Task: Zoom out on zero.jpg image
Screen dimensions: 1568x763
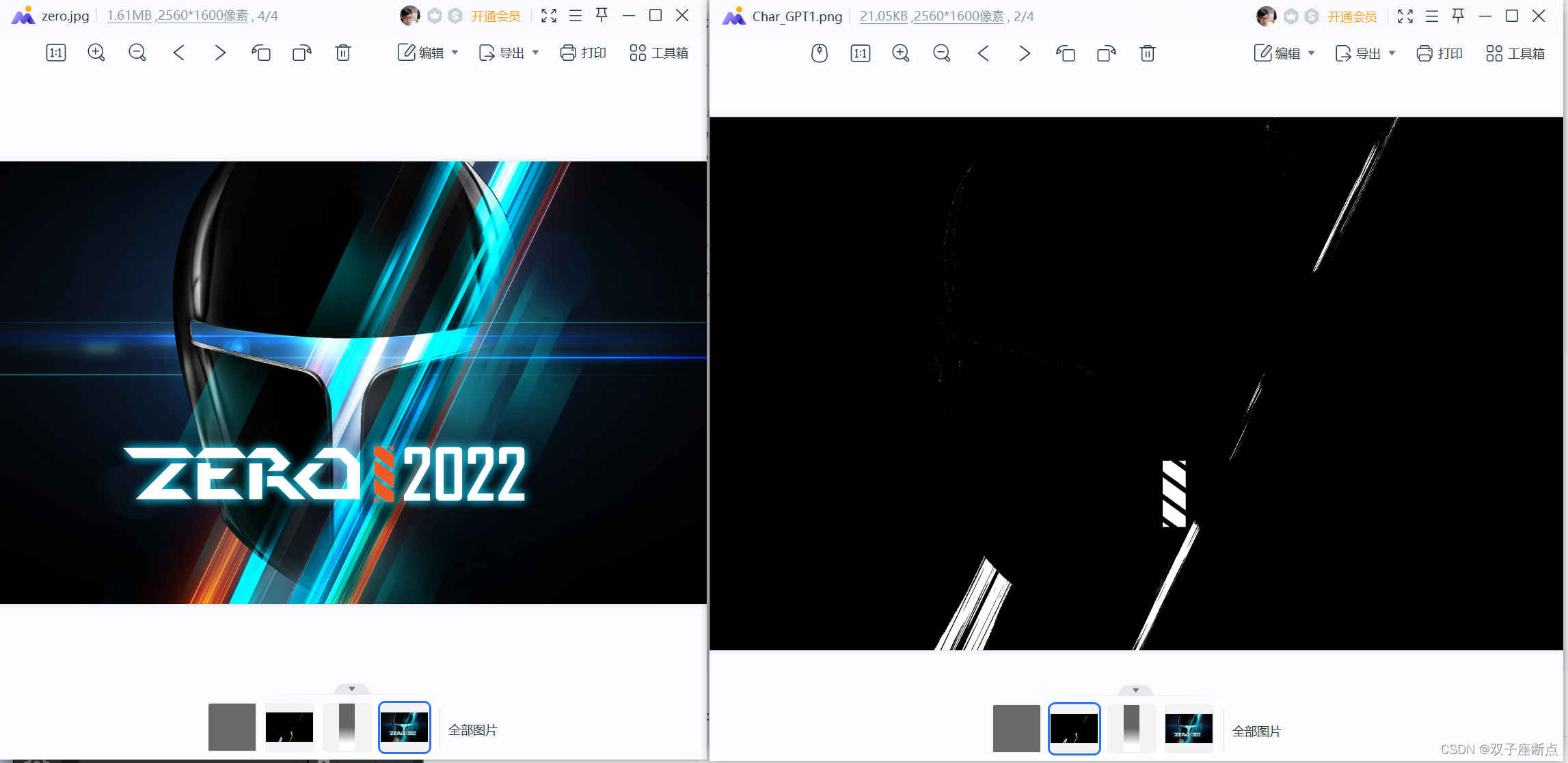Action: (x=137, y=53)
